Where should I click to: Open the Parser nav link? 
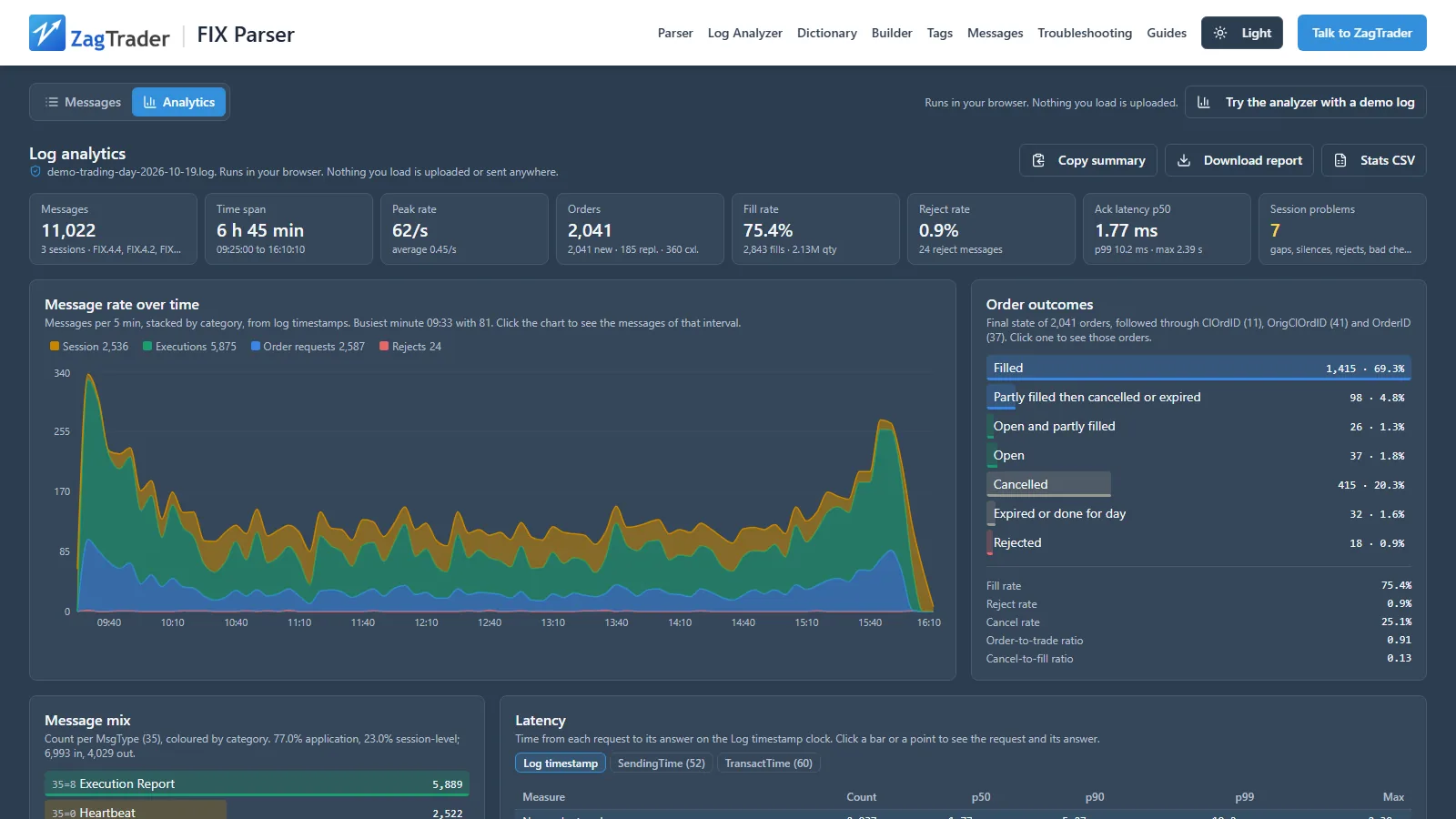[675, 33]
